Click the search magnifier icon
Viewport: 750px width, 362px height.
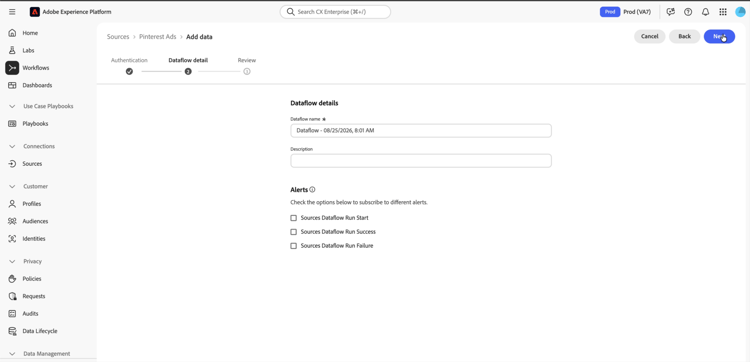click(x=290, y=11)
